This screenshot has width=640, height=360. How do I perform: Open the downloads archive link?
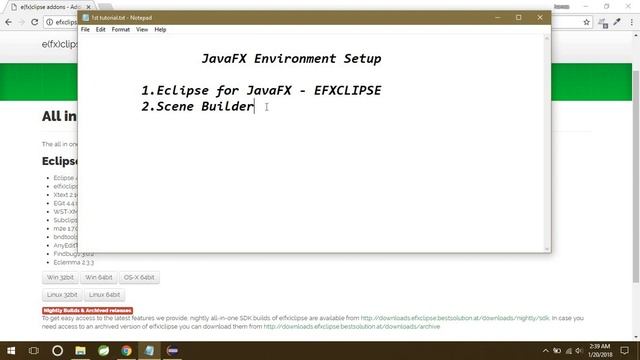pos(351,327)
